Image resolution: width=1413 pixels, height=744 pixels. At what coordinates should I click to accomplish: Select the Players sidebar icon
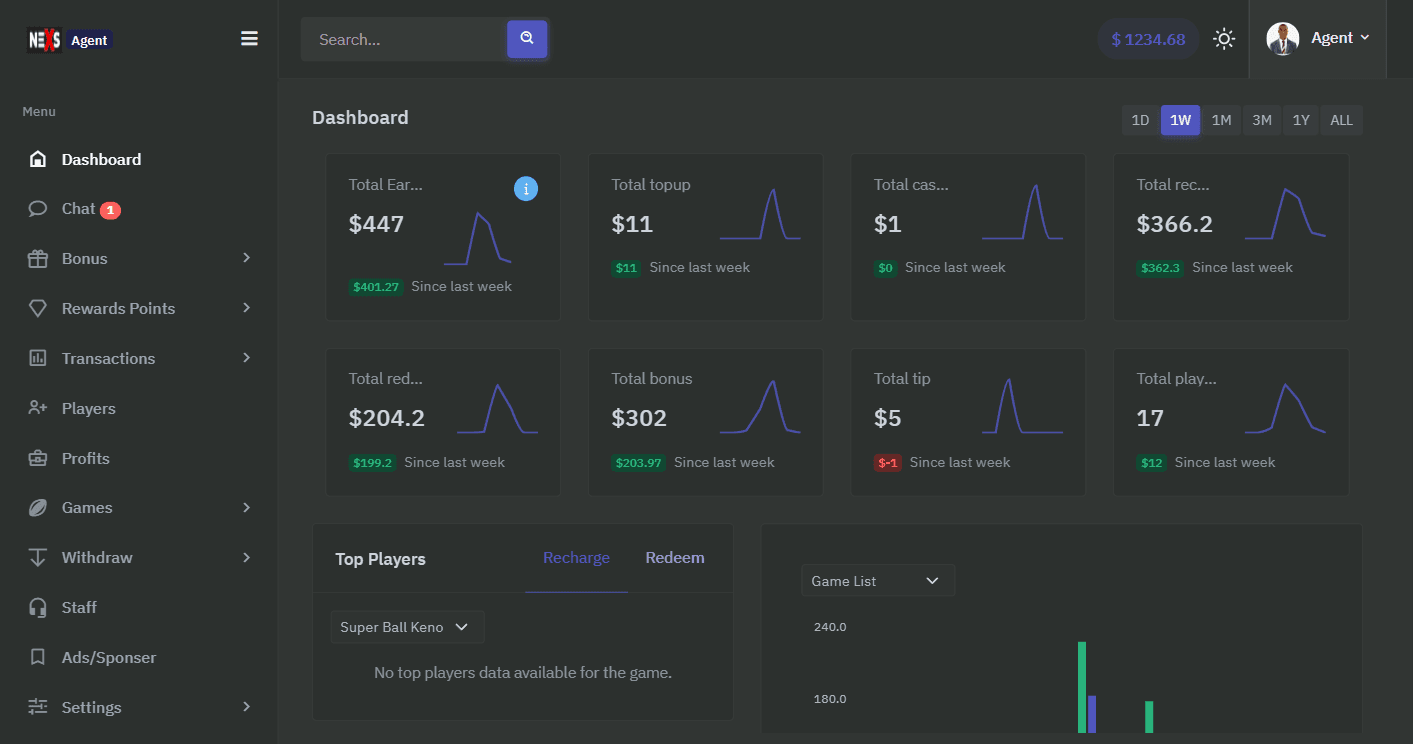coord(38,408)
